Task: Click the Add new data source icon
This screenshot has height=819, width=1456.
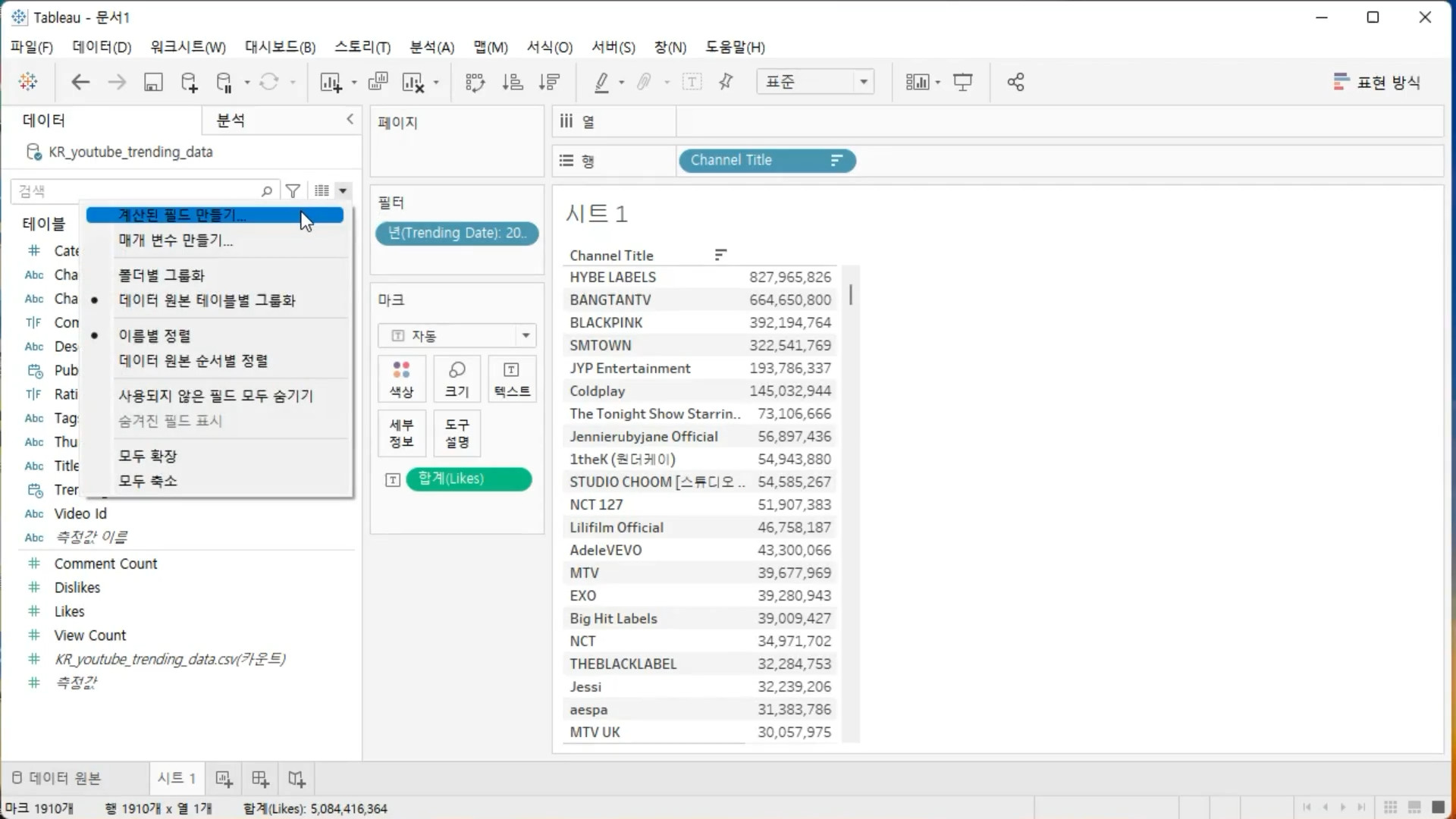Action: 189,82
